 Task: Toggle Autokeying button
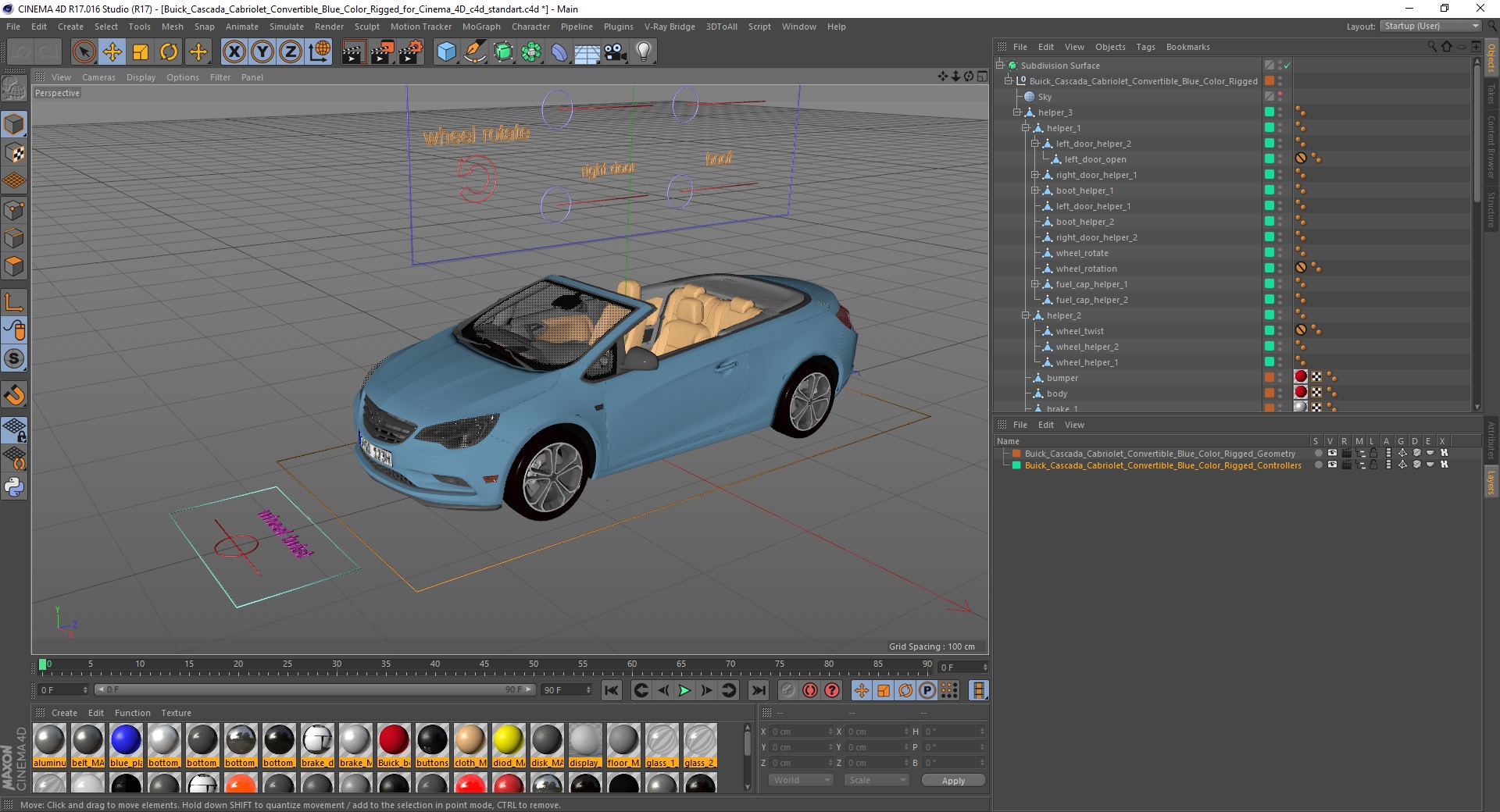coord(810,690)
